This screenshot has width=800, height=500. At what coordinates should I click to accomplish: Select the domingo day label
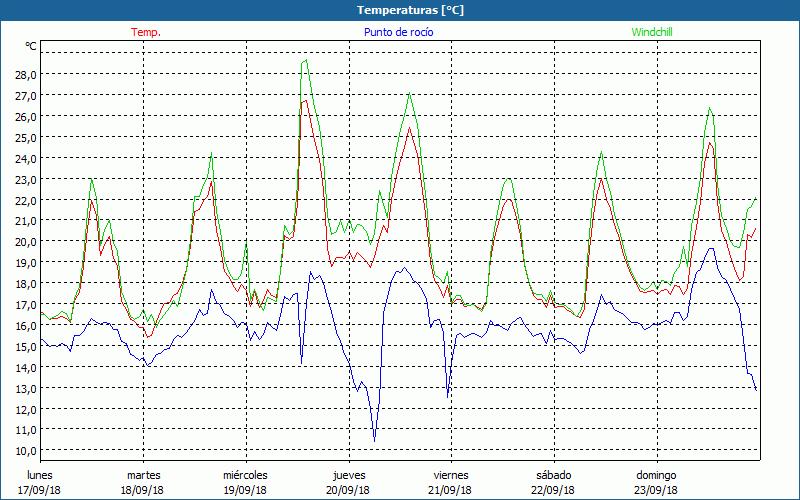(x=656, y=474)
